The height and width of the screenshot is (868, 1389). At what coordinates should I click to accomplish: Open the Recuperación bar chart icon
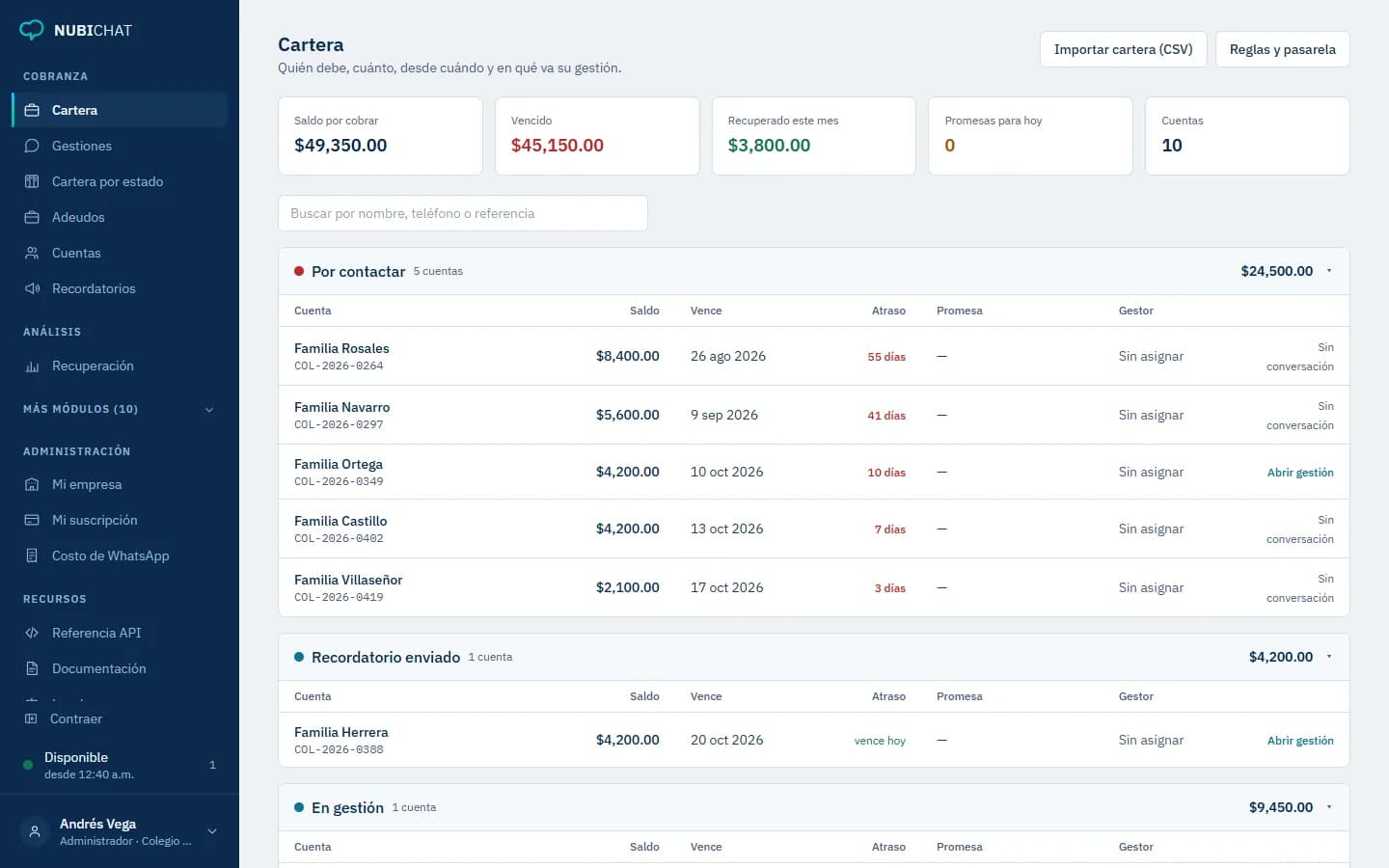click(x=32, y=366)
